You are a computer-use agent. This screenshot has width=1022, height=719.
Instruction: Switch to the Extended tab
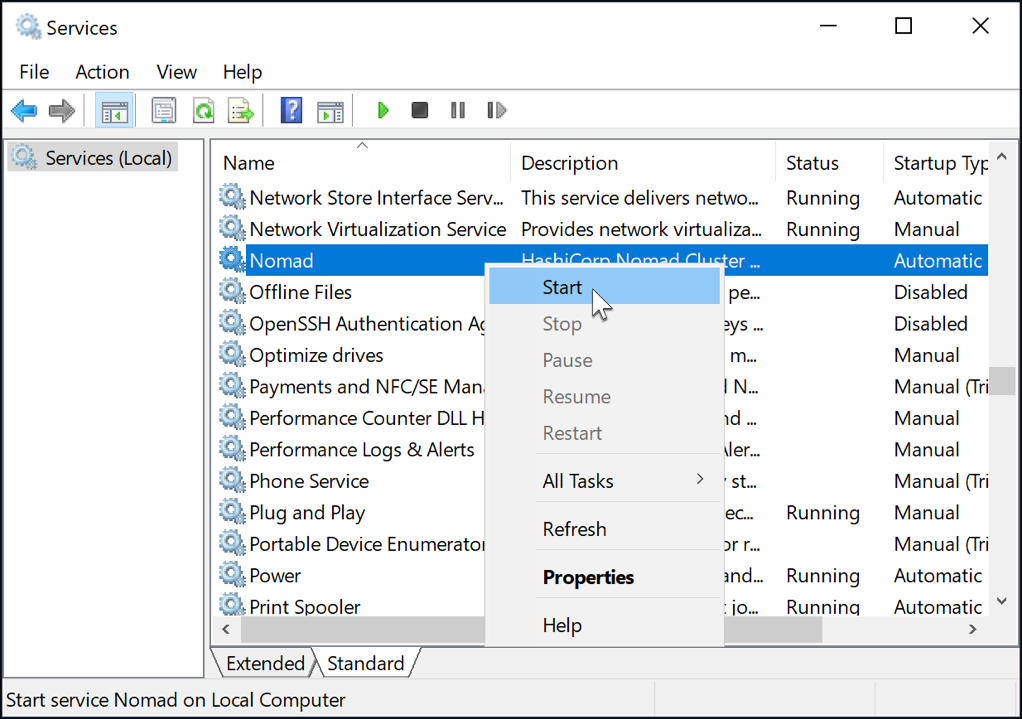tap(264, 663)
